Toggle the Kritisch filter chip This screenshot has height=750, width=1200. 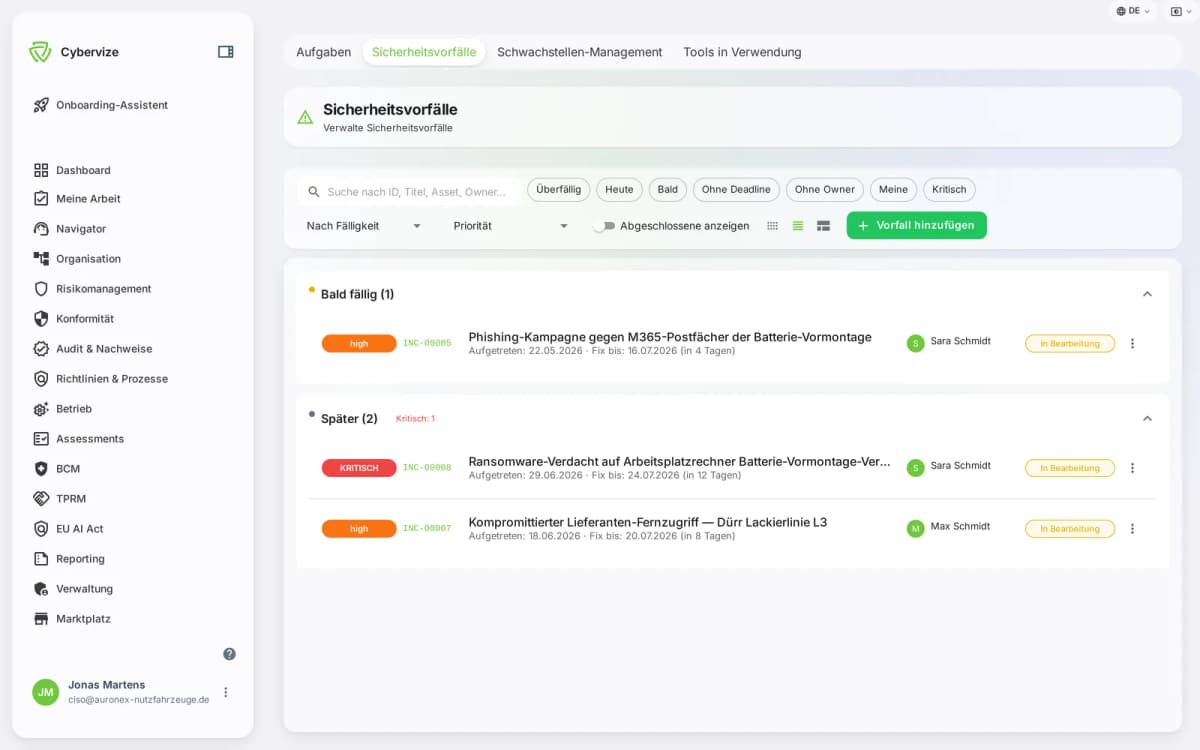point(949,189)
